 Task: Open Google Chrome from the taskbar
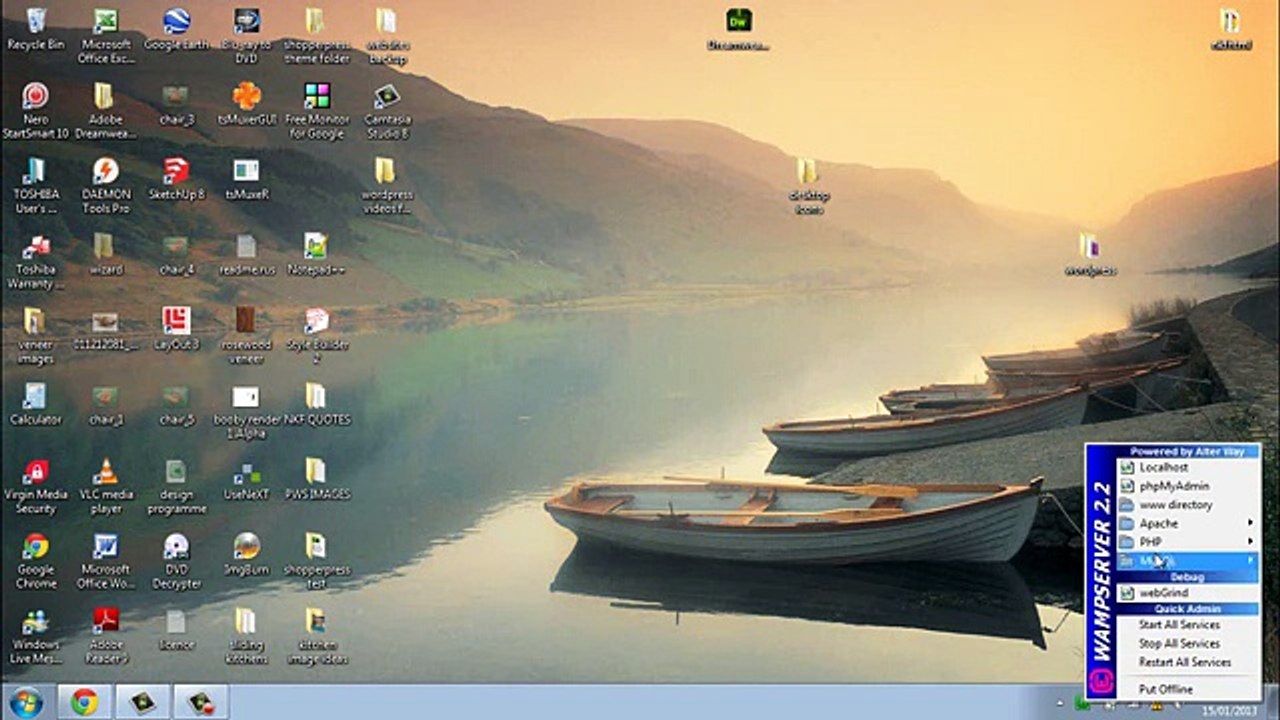tap(84, 702)
